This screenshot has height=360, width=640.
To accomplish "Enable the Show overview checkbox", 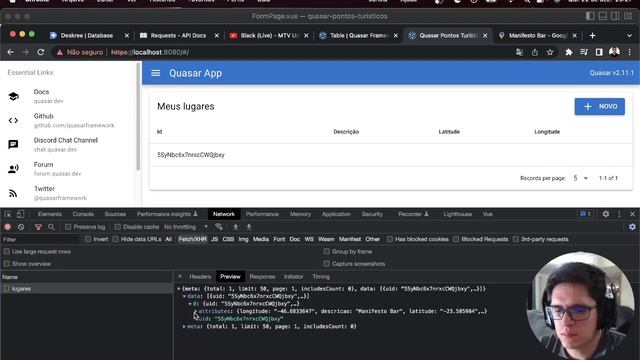I will pos(7,264).
